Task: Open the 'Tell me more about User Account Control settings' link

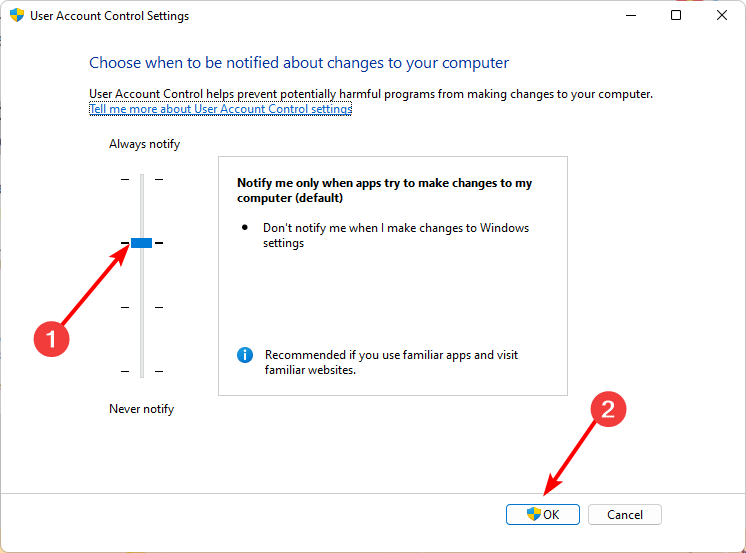Action: coord(220,109)
